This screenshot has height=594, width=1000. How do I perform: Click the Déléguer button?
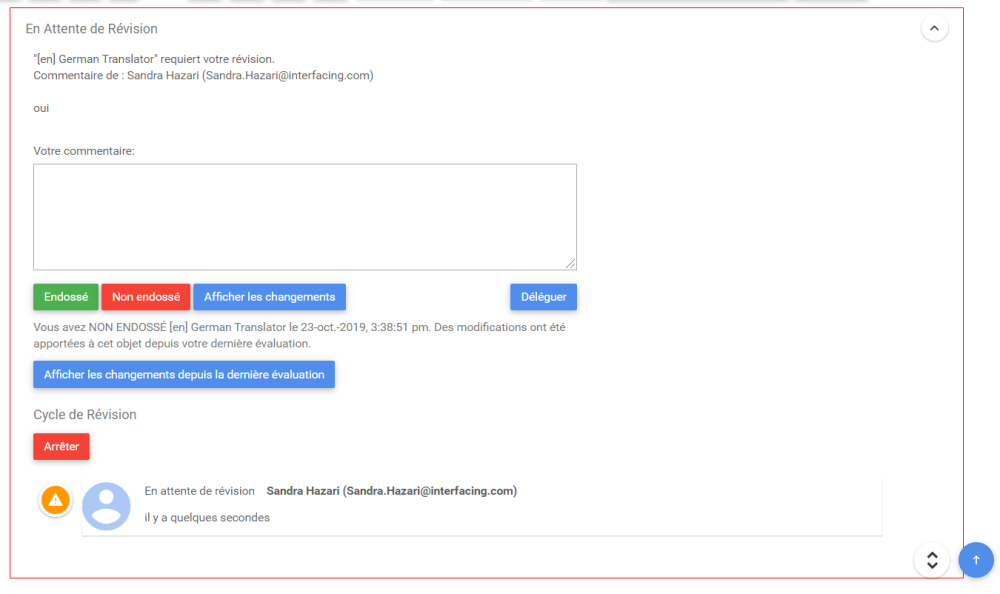point(543,297)
